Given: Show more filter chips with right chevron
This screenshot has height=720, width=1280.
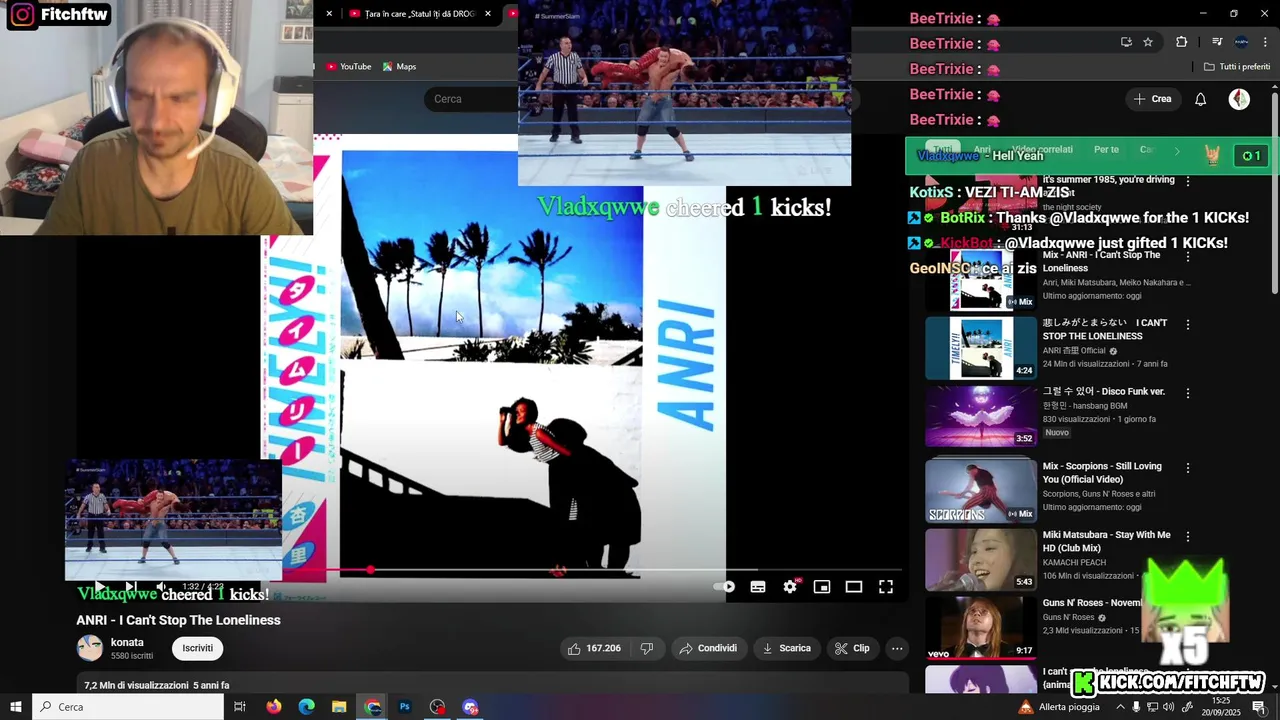Looking at the screenshot, I should pos(1177,151).
